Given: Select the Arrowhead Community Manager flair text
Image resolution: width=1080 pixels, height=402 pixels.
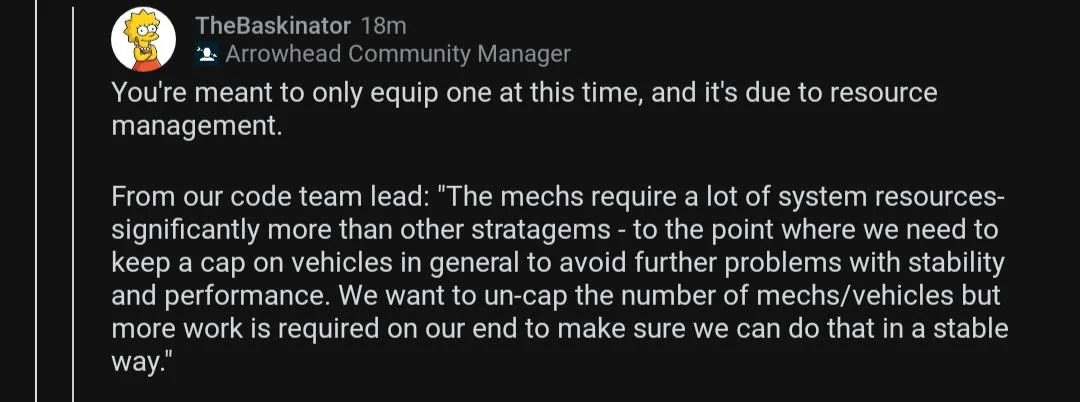Looking at the screenshot, I should click(x=397, y=54).
